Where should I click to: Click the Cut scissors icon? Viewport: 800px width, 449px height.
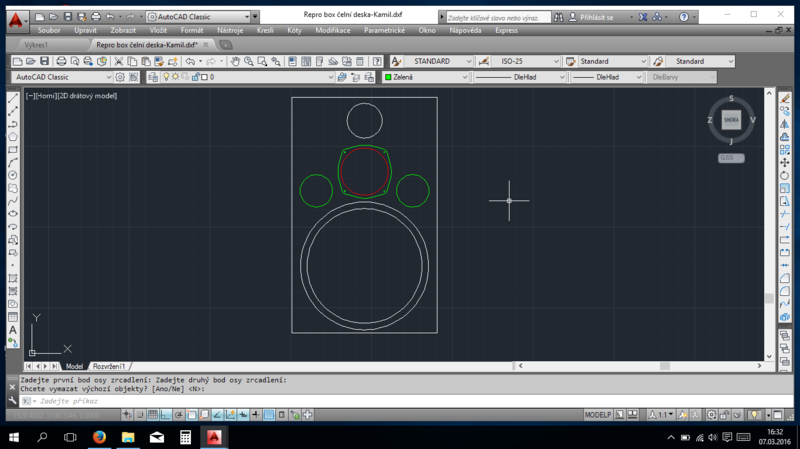[x=118, y=61]
